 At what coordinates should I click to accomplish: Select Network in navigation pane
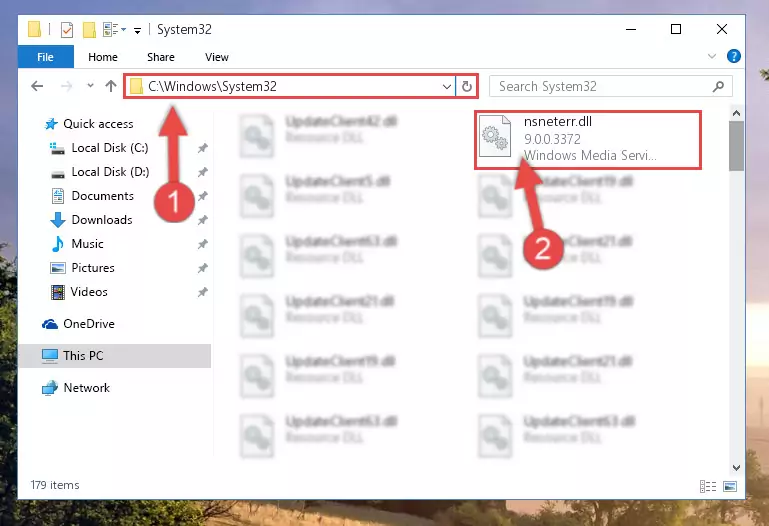(x=86, y=388)
